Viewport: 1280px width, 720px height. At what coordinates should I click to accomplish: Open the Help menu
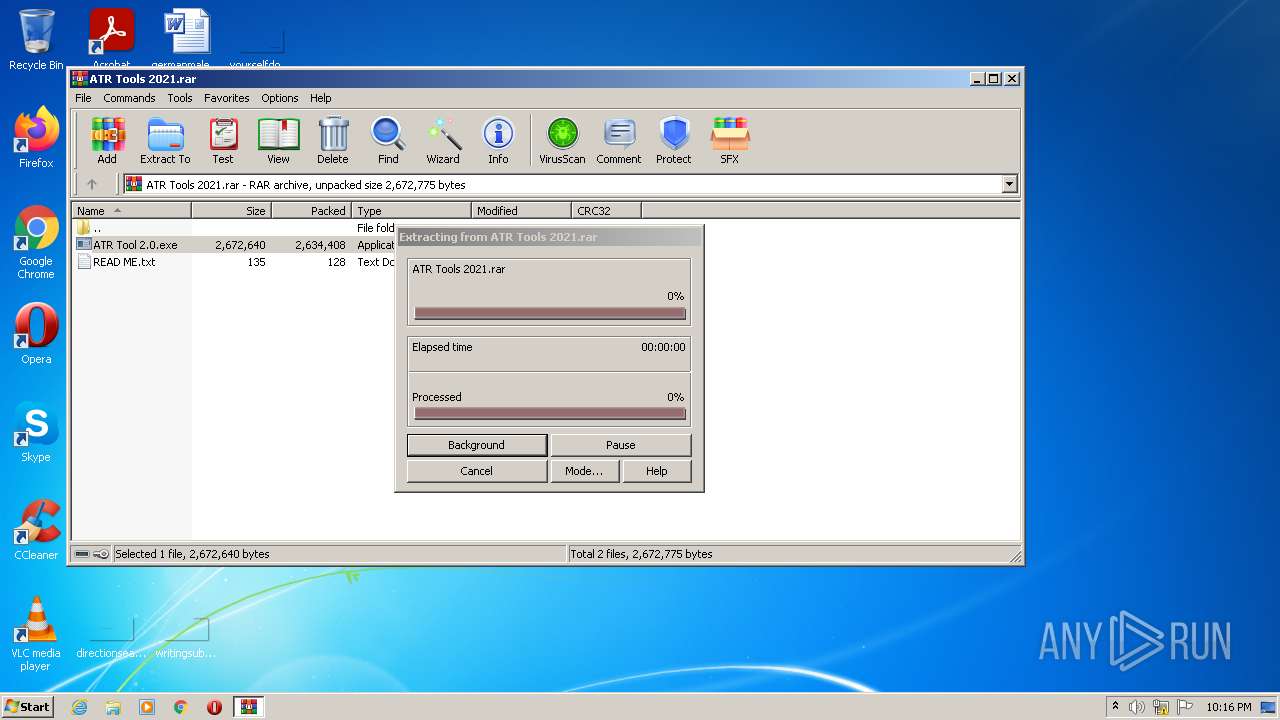tap(320, 98)
